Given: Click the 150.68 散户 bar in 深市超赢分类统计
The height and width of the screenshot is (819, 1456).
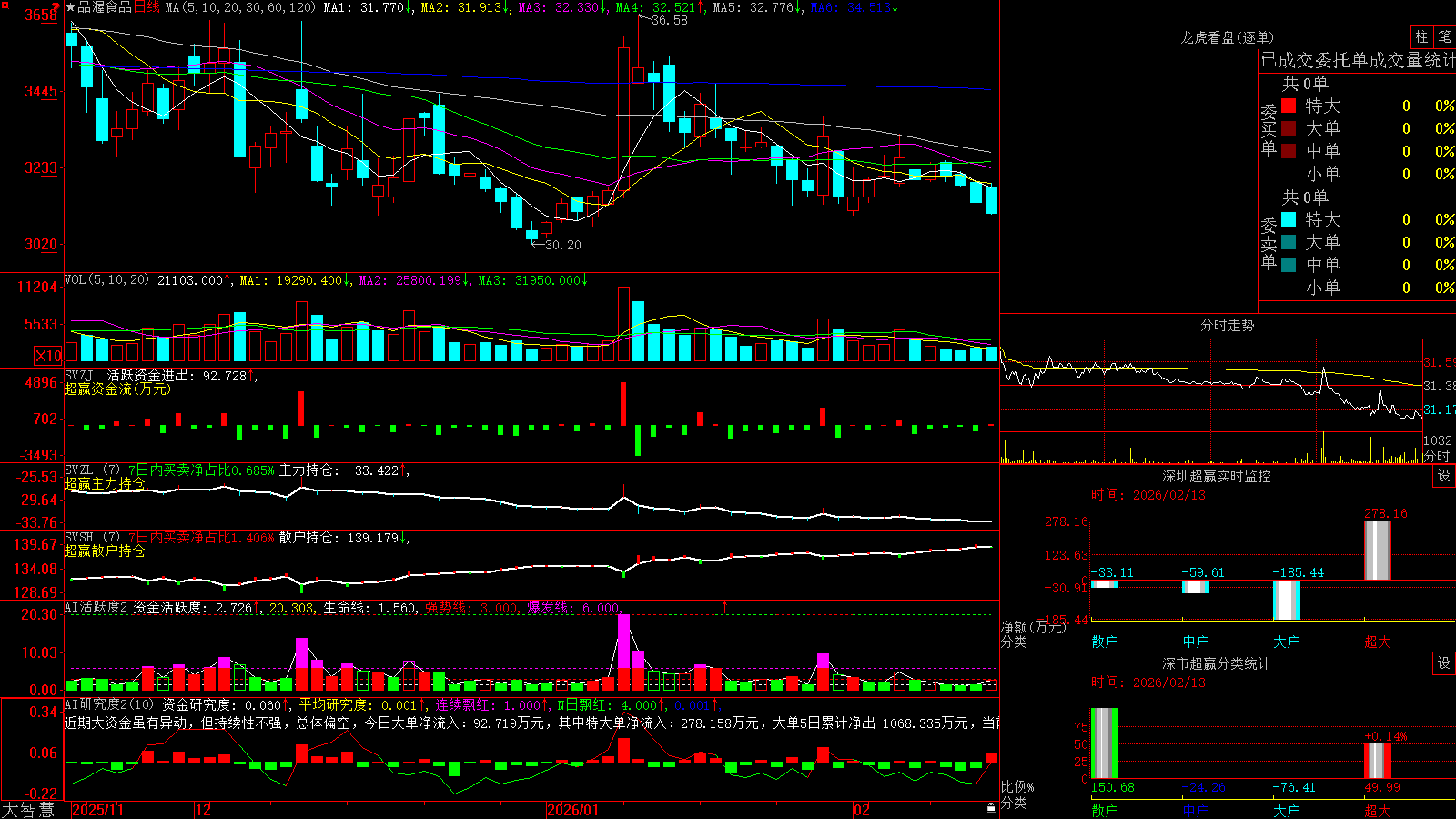Looking at the screenshot, I should [x=1105, y=743].
